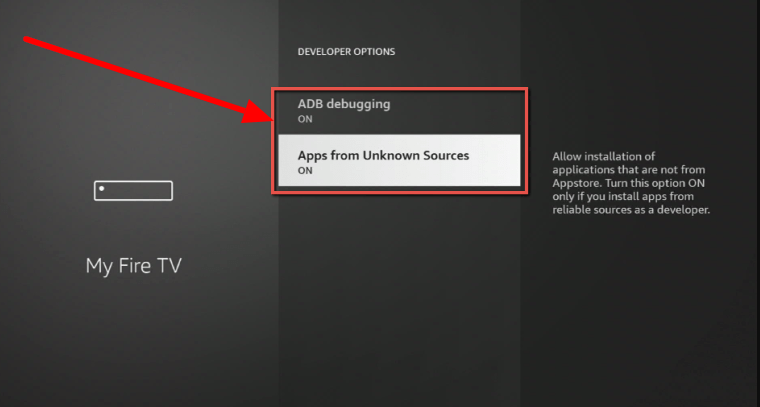Click the ON status under ADB debugging

[306, 119]
